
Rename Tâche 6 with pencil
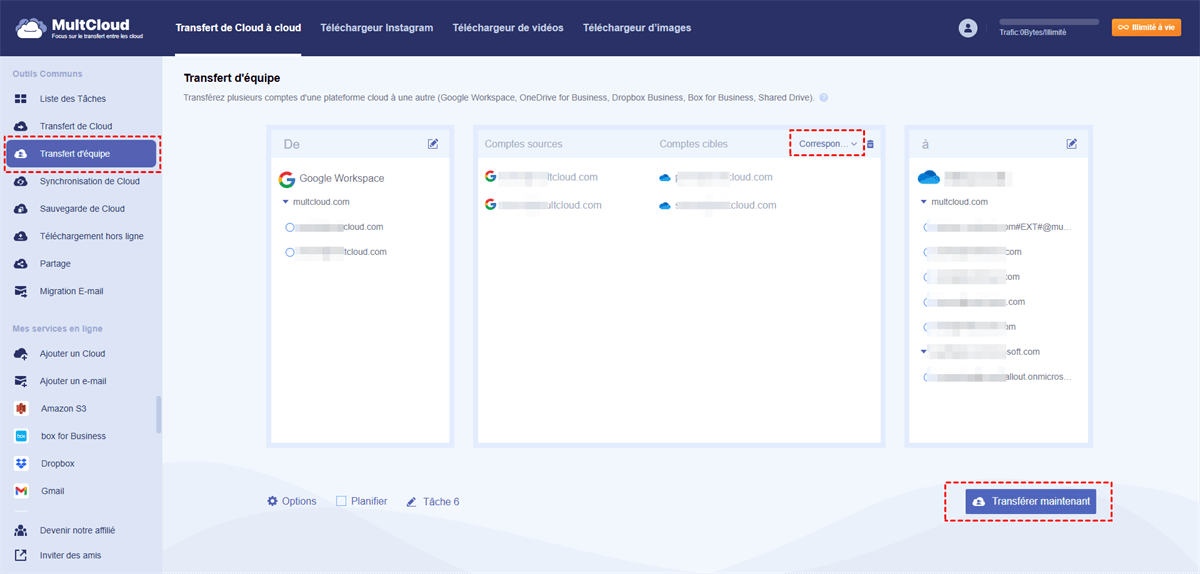click(411, 502)
